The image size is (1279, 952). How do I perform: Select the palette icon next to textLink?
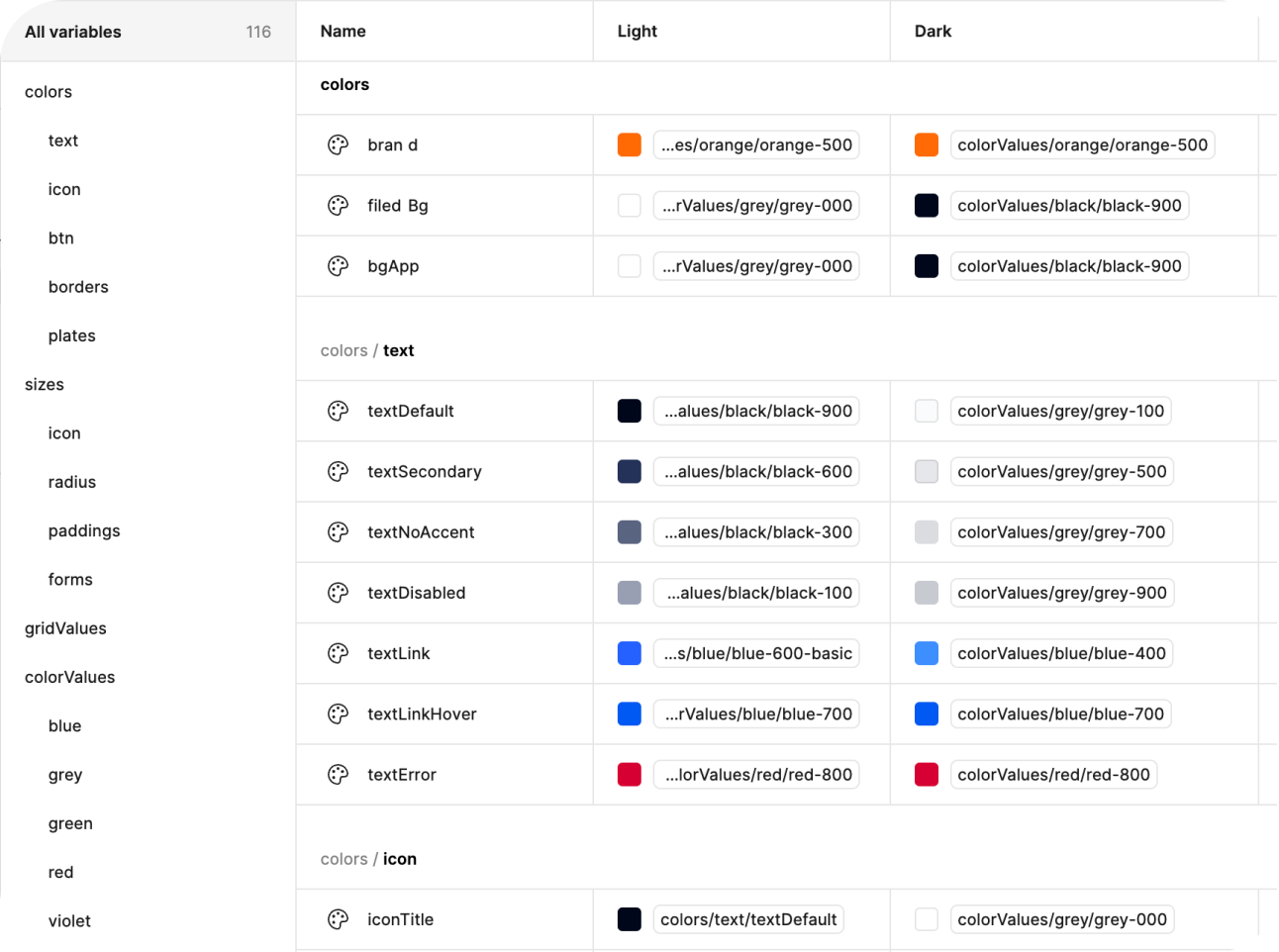click(x=338, y=653)
